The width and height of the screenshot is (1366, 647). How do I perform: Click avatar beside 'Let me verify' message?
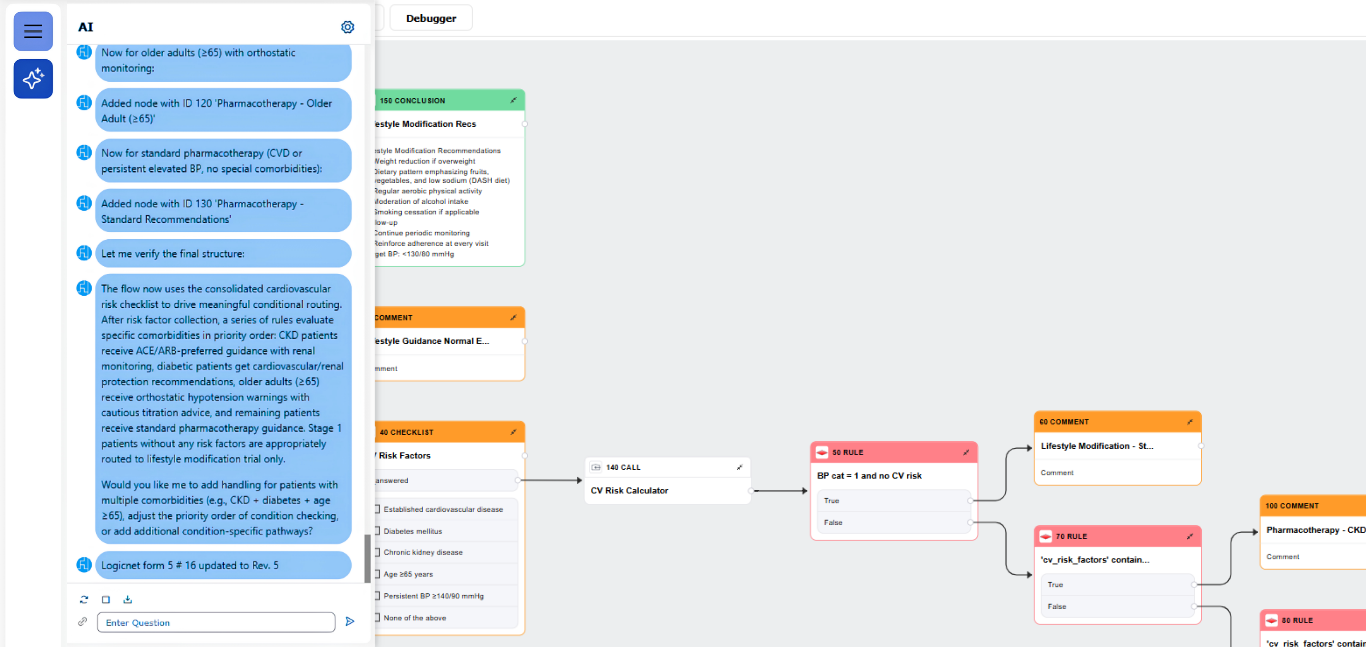coord(85,253)
